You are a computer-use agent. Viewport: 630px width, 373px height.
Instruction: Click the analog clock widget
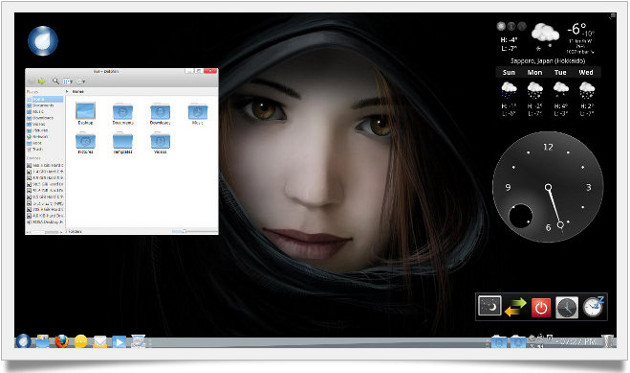tap(548, 187)
